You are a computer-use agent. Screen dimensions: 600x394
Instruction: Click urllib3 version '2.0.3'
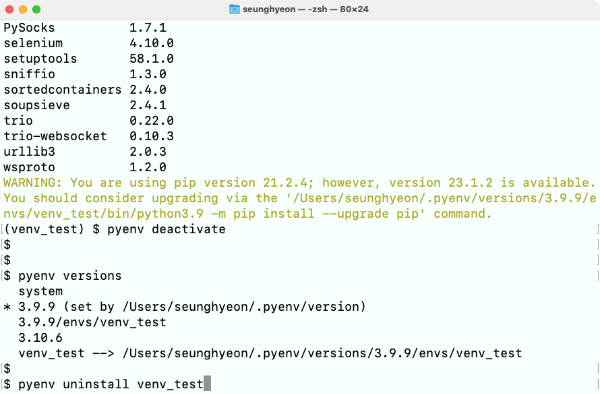point(148,152)
